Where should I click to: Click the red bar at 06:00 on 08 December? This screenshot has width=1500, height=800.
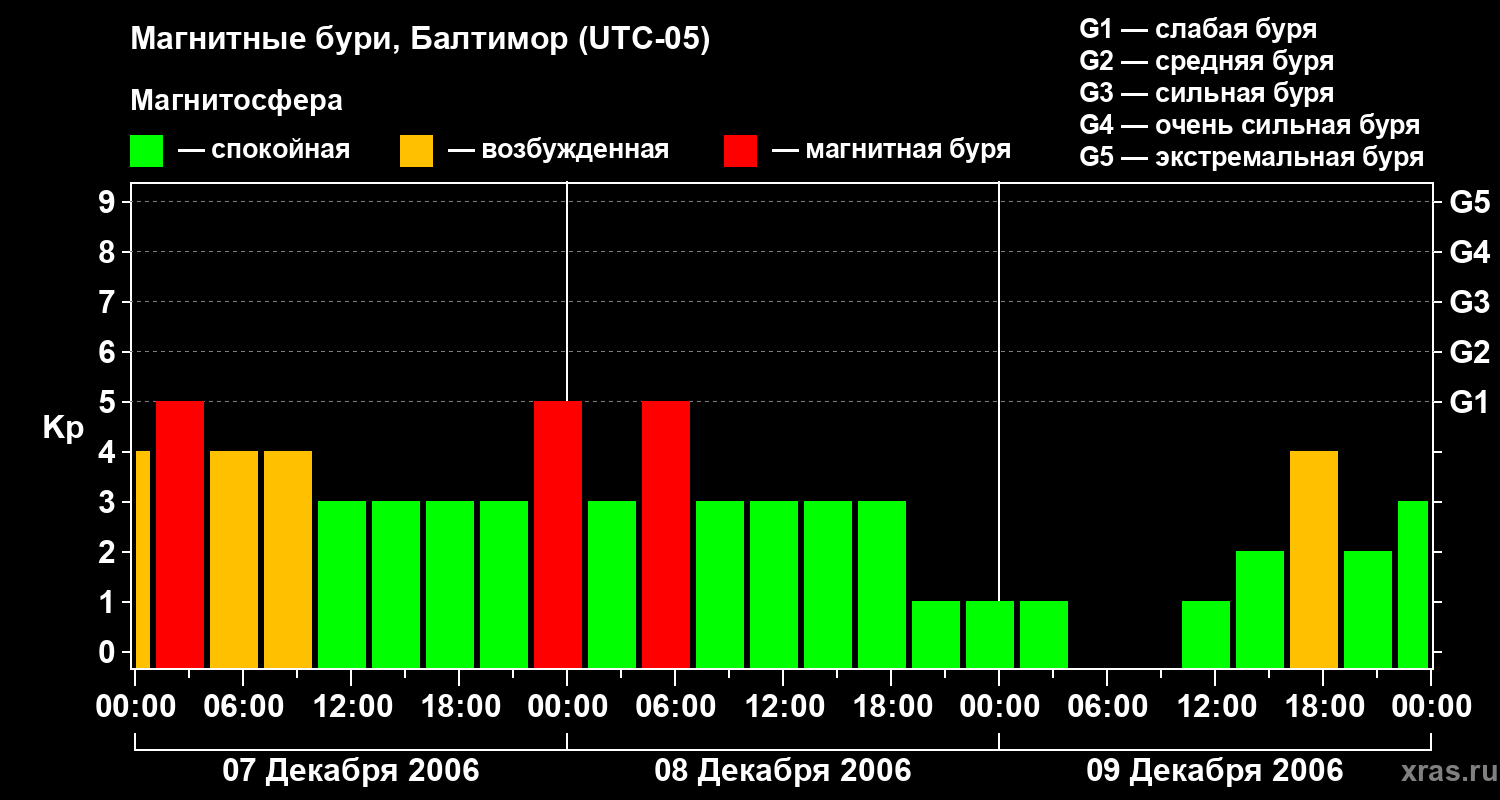tap(666, 535)
